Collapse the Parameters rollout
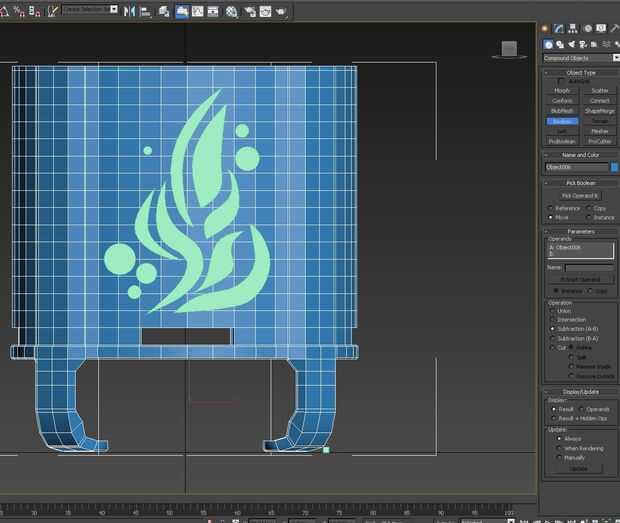Screen dimensions: 620x523 pyautogui.click(x=580, y=231)
